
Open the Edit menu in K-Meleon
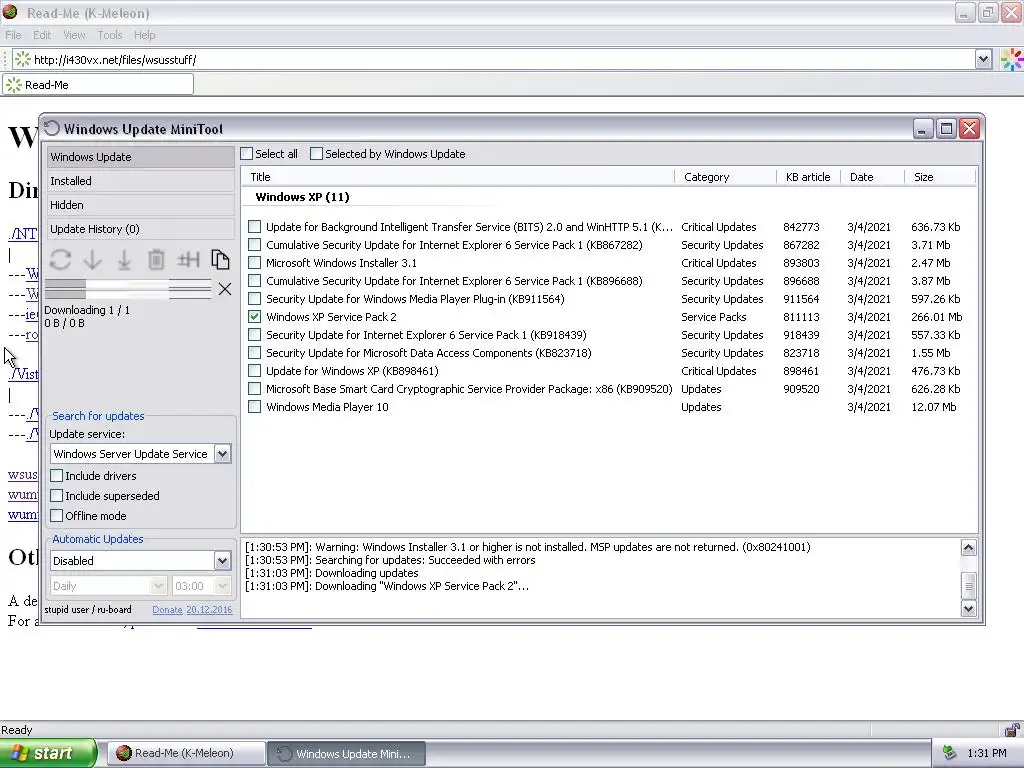pos(42,35)
